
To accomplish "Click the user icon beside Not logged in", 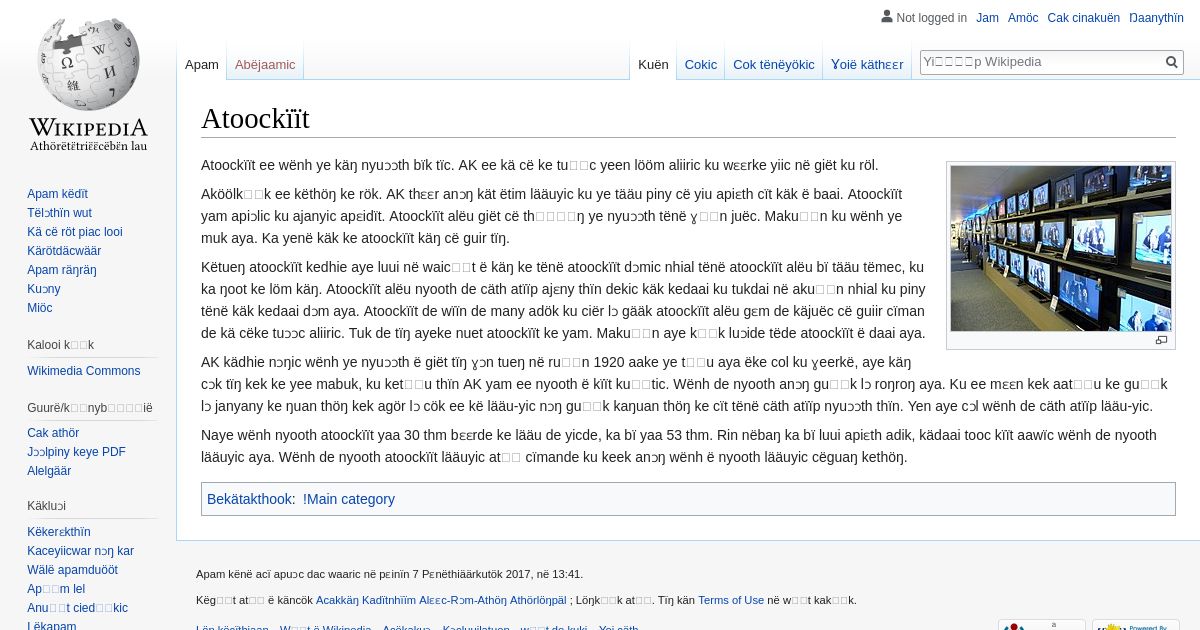I will 886,16.
